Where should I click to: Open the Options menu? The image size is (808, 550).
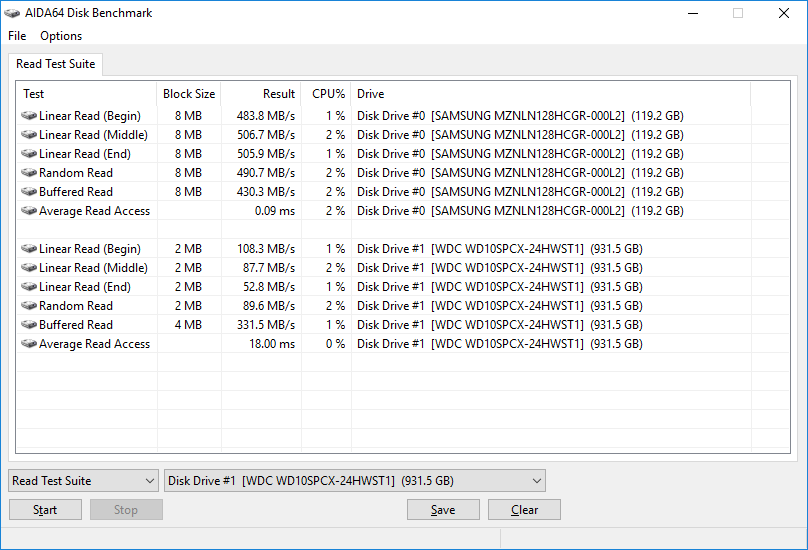click(61, 36)
